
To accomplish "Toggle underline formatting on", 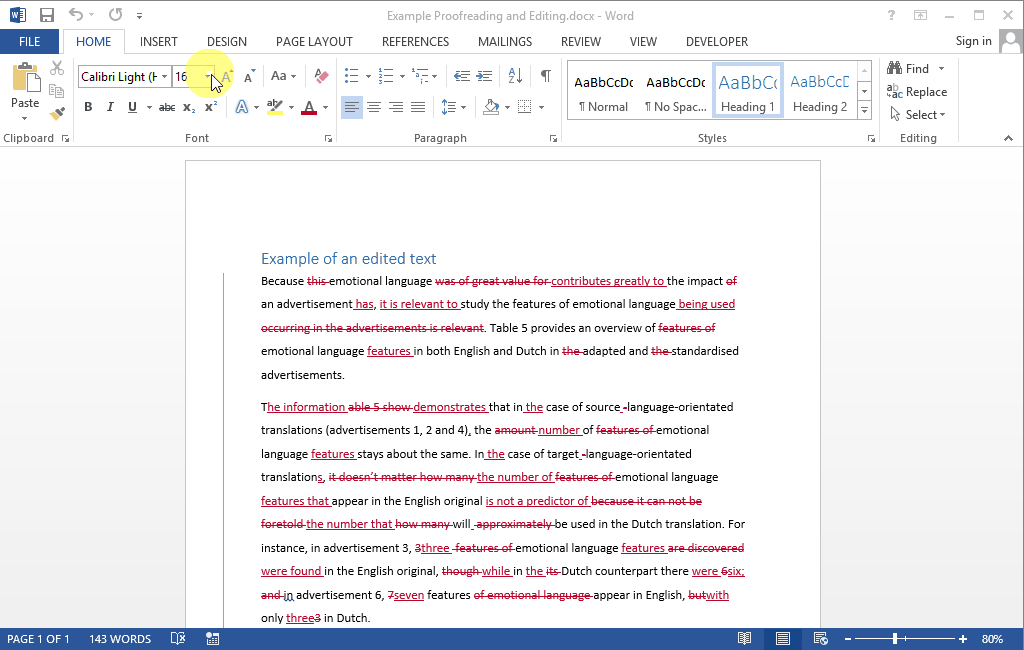I will (x=131, y=106).
